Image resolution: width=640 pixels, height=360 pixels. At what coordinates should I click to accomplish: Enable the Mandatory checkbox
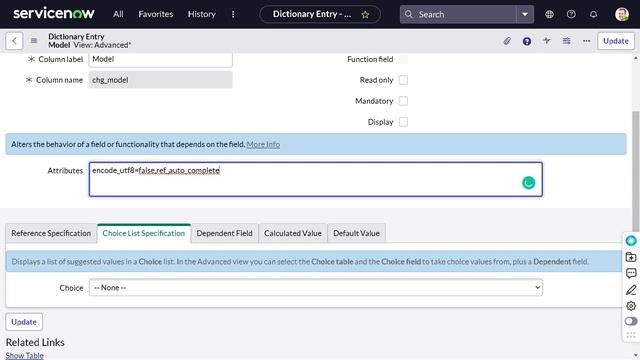pyautogui.click(x=403, y=101)
